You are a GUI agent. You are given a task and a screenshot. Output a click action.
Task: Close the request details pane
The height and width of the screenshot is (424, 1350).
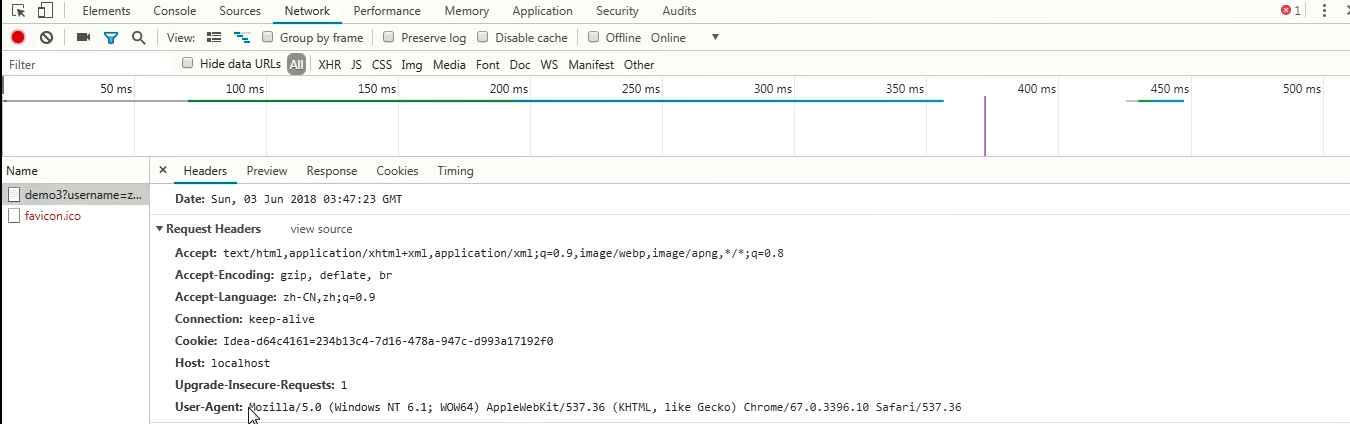(x=163, y=171)
